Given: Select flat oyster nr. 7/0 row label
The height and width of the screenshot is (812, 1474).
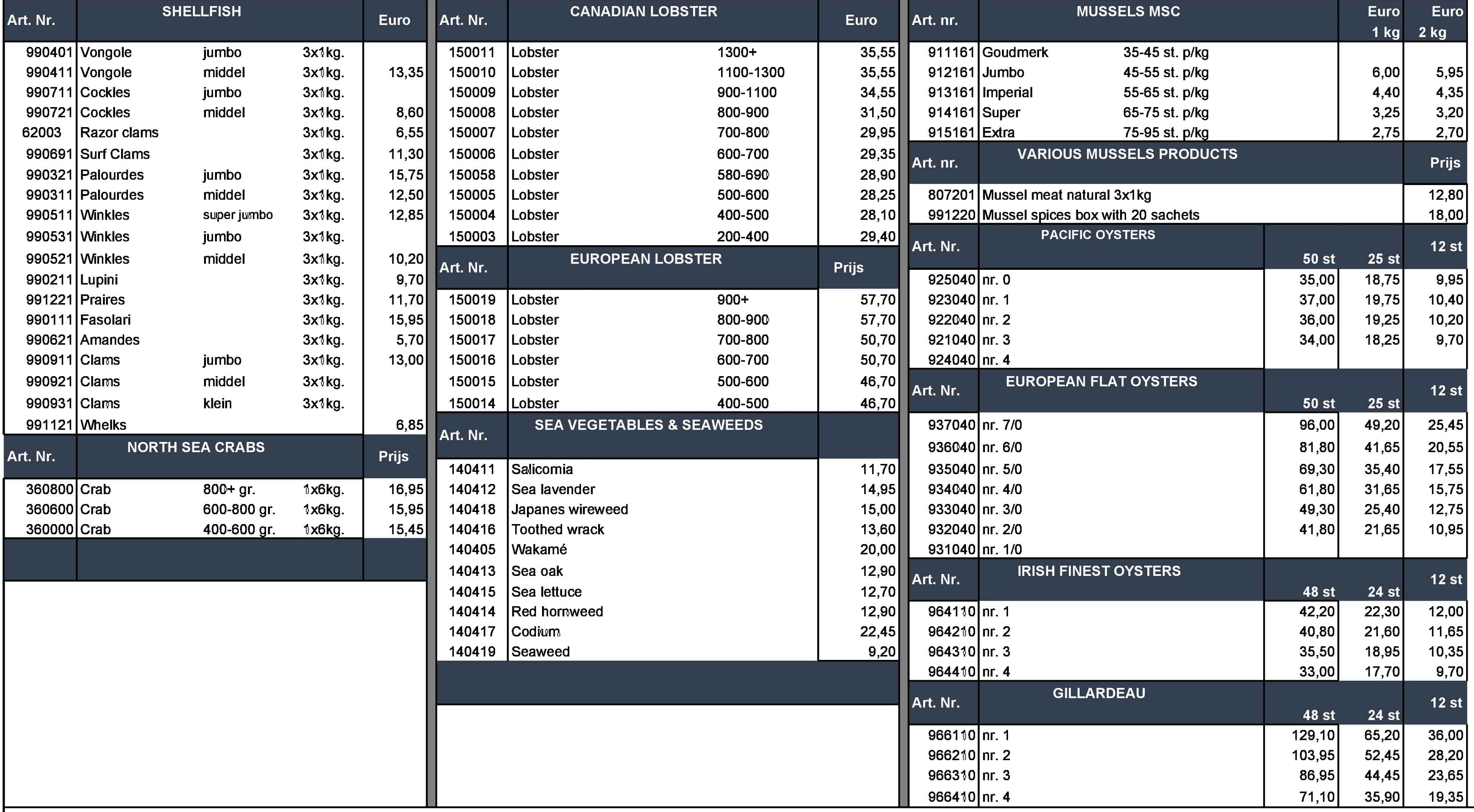Looking at the screenshot, I should pos(1001,425).
